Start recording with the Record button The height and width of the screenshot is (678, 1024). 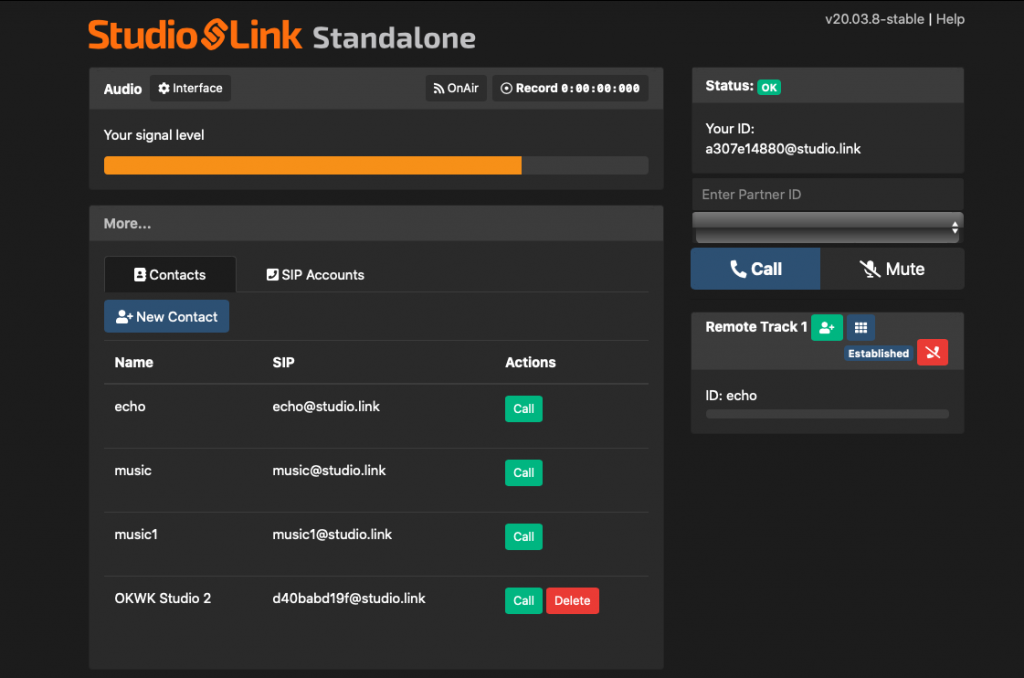pos(570,88)
